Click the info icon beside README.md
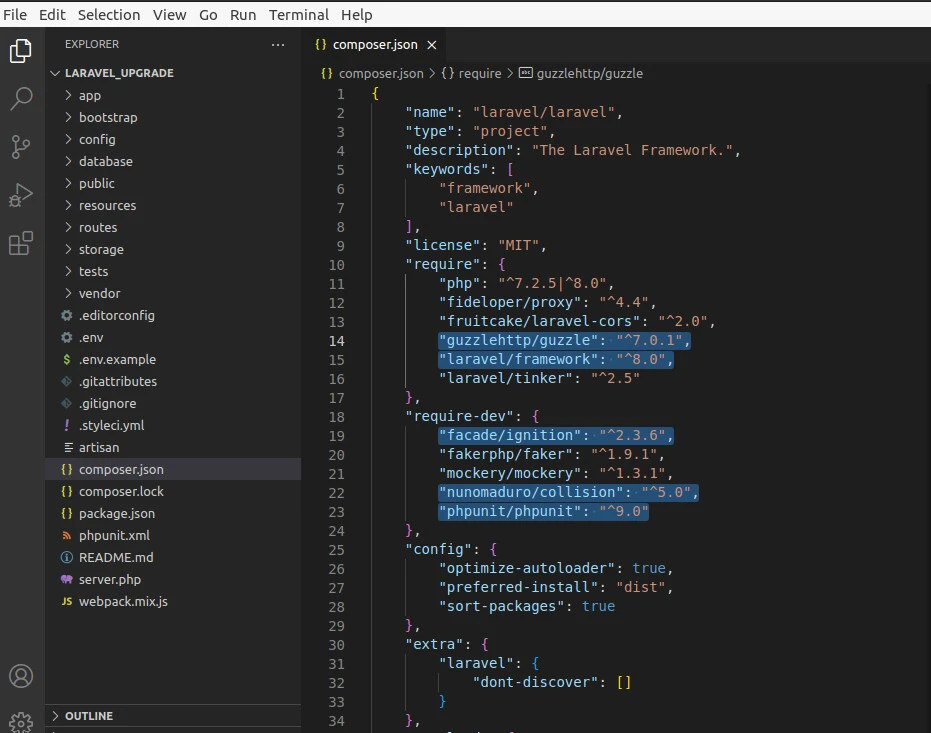Viewport: 931px width, 733px height. tap(67, 557)
